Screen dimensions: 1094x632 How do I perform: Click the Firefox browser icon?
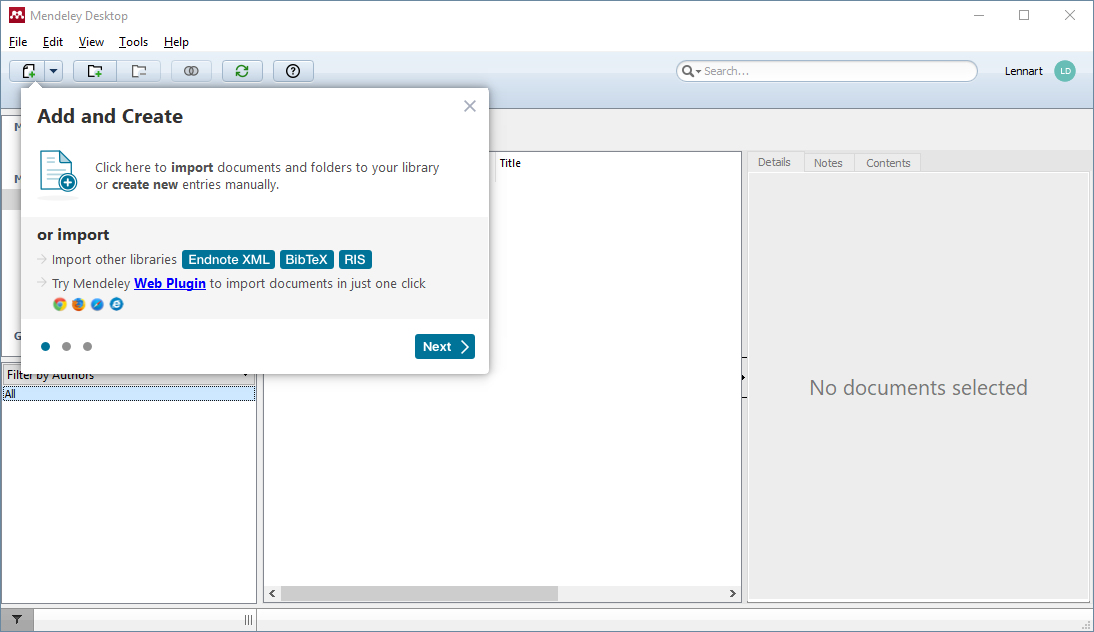pos(78,304)
